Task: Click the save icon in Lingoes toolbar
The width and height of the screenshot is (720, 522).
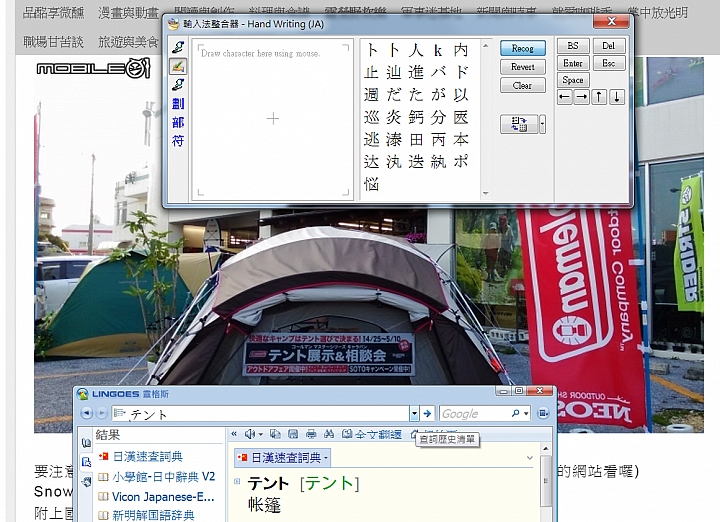Action: 293,433
